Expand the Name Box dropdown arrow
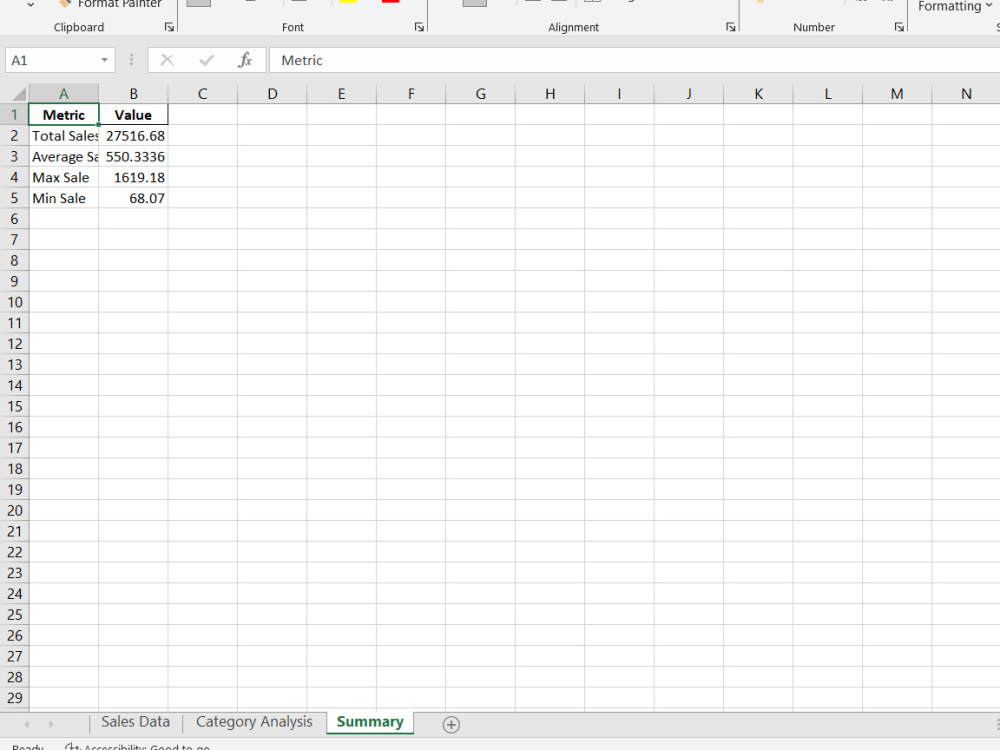The height and width of the screenshot is (750, 1000). tap(104, 60)
